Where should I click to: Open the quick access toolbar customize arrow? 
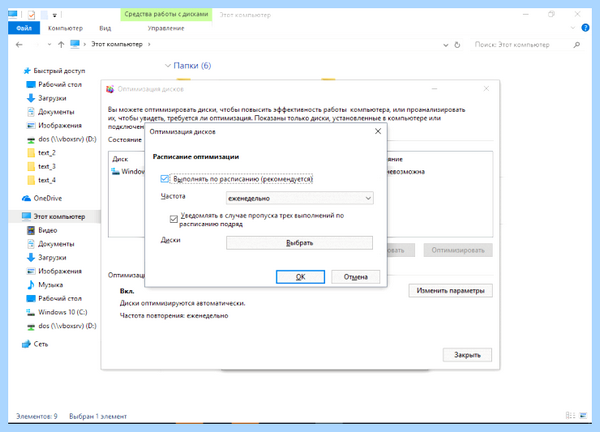coord(55,15)
